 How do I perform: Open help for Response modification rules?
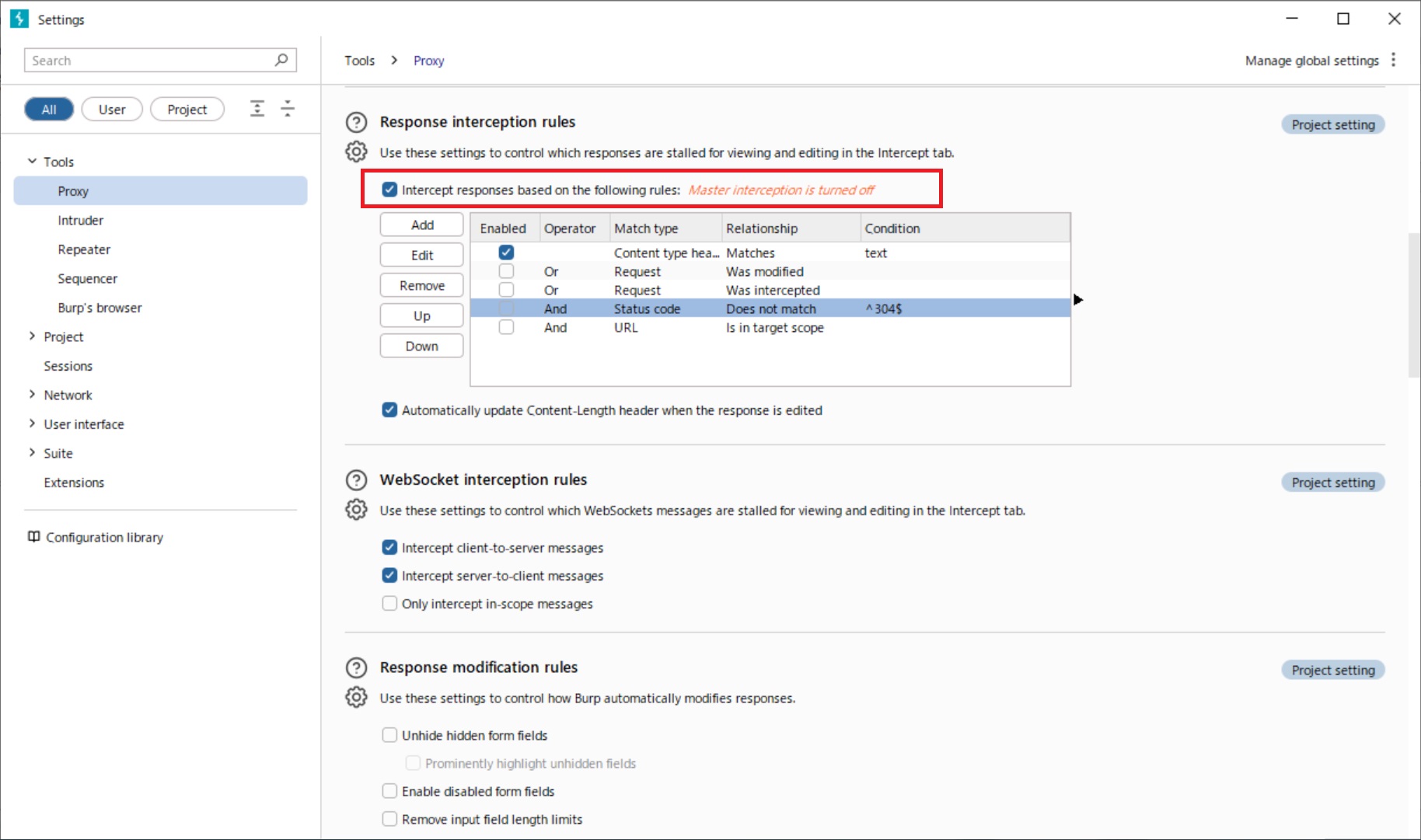pyautogui.click(x=356, y=668)
